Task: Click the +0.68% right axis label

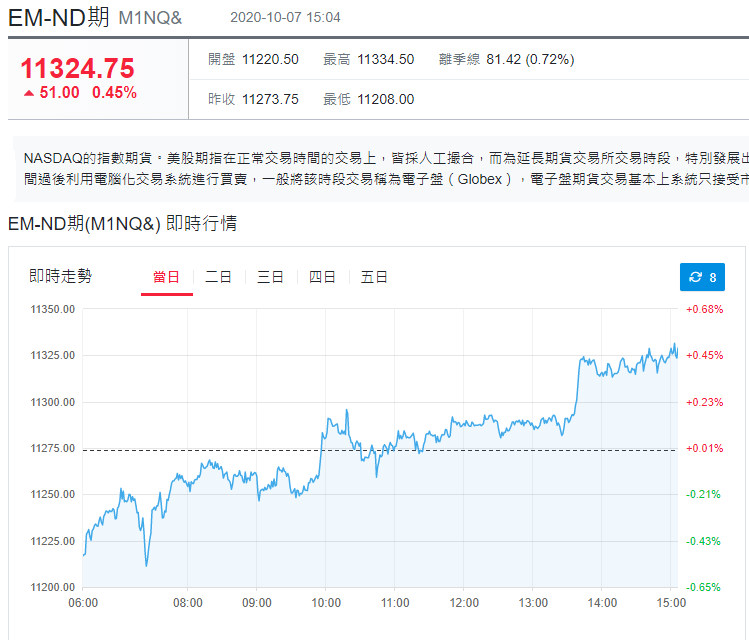Action: click(x=705, y=309)
